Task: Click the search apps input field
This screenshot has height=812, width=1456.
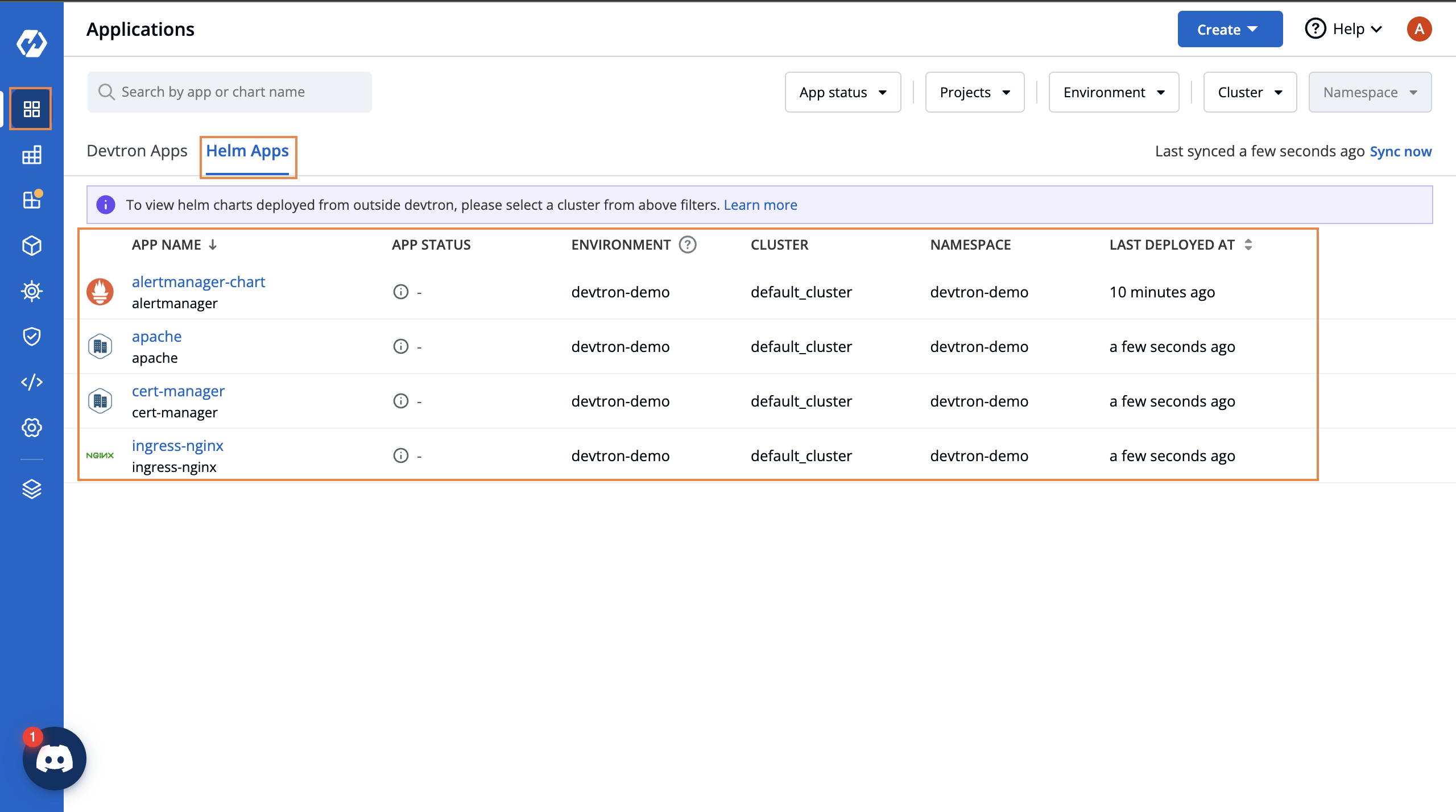Action: (230, 92)
